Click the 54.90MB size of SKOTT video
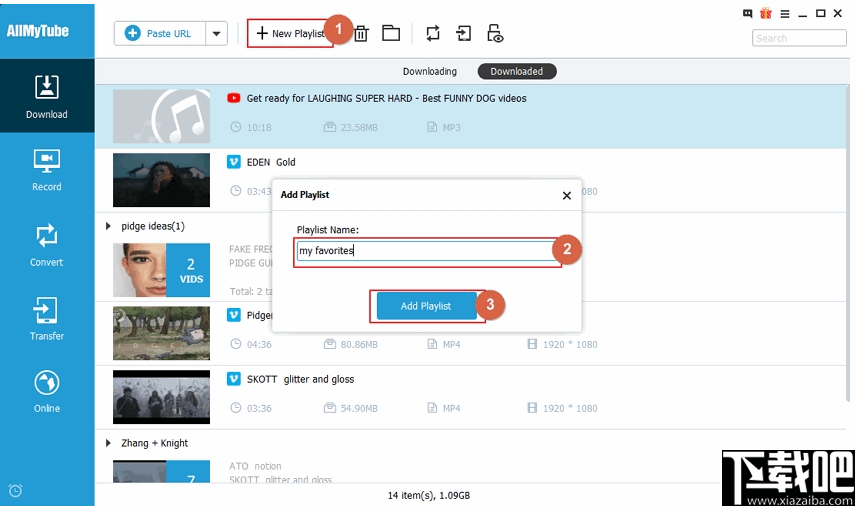 click(x=359, y=408)
